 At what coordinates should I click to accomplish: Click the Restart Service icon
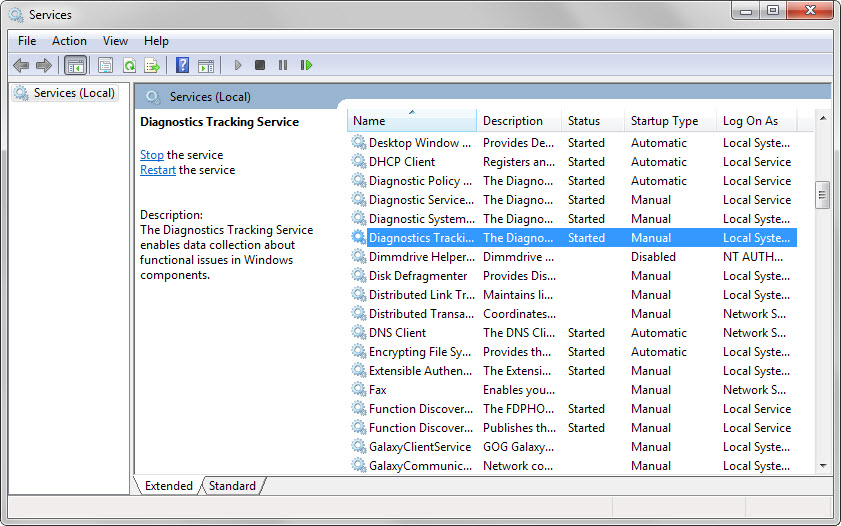[x=306, y=65]
